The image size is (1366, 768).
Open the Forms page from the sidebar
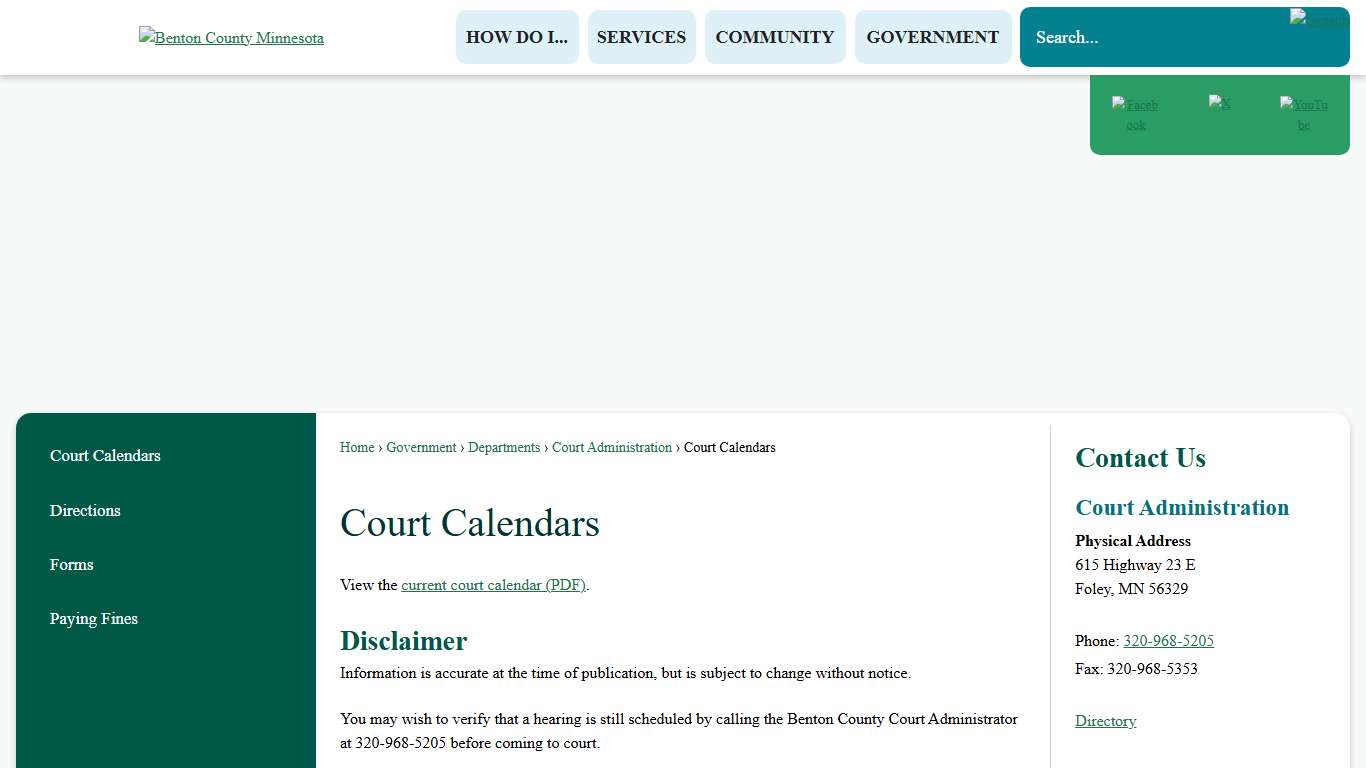click(x=71, y=565)
